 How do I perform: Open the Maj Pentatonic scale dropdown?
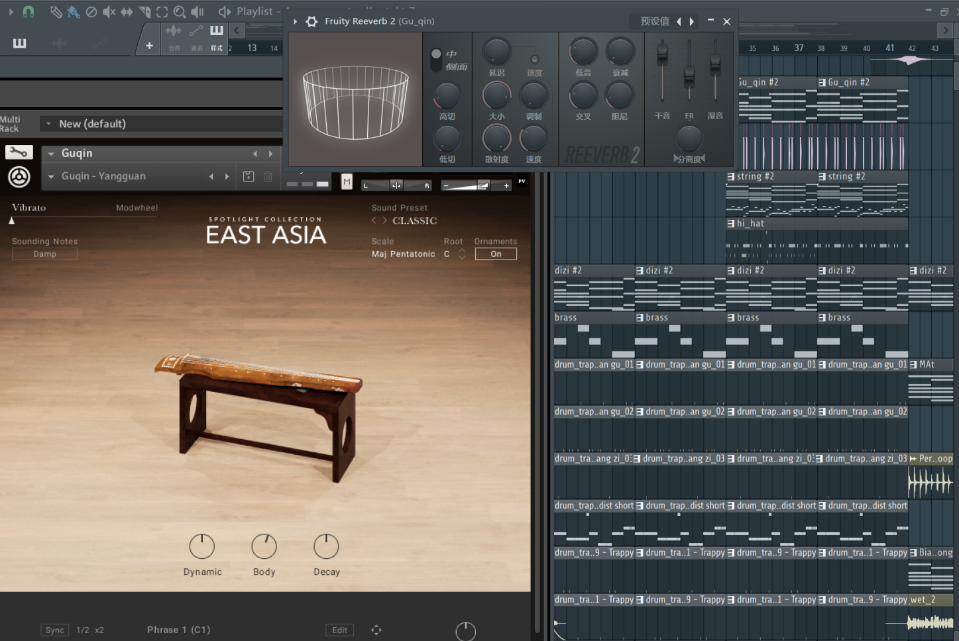pyautogui.click(x=403, y=254)
